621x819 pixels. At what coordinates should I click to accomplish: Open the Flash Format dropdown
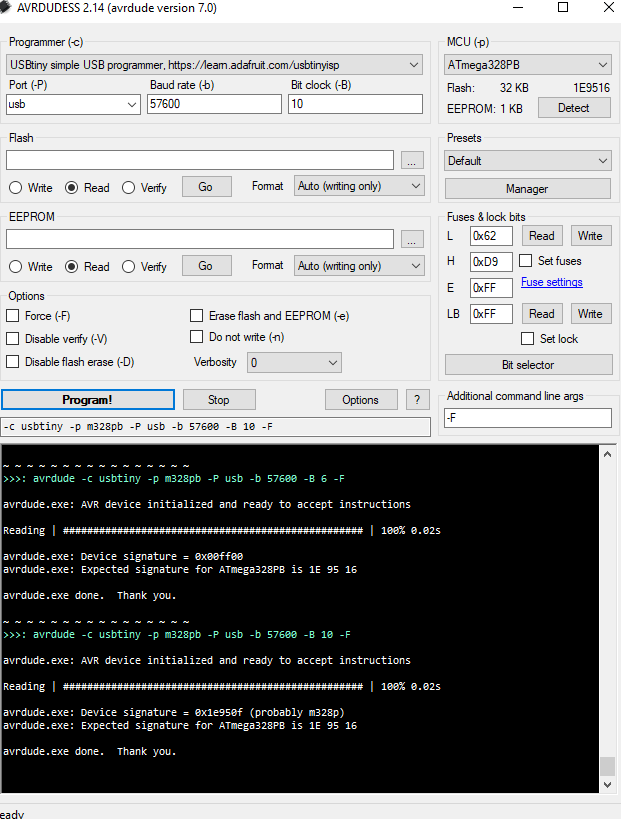pos(359,186)
